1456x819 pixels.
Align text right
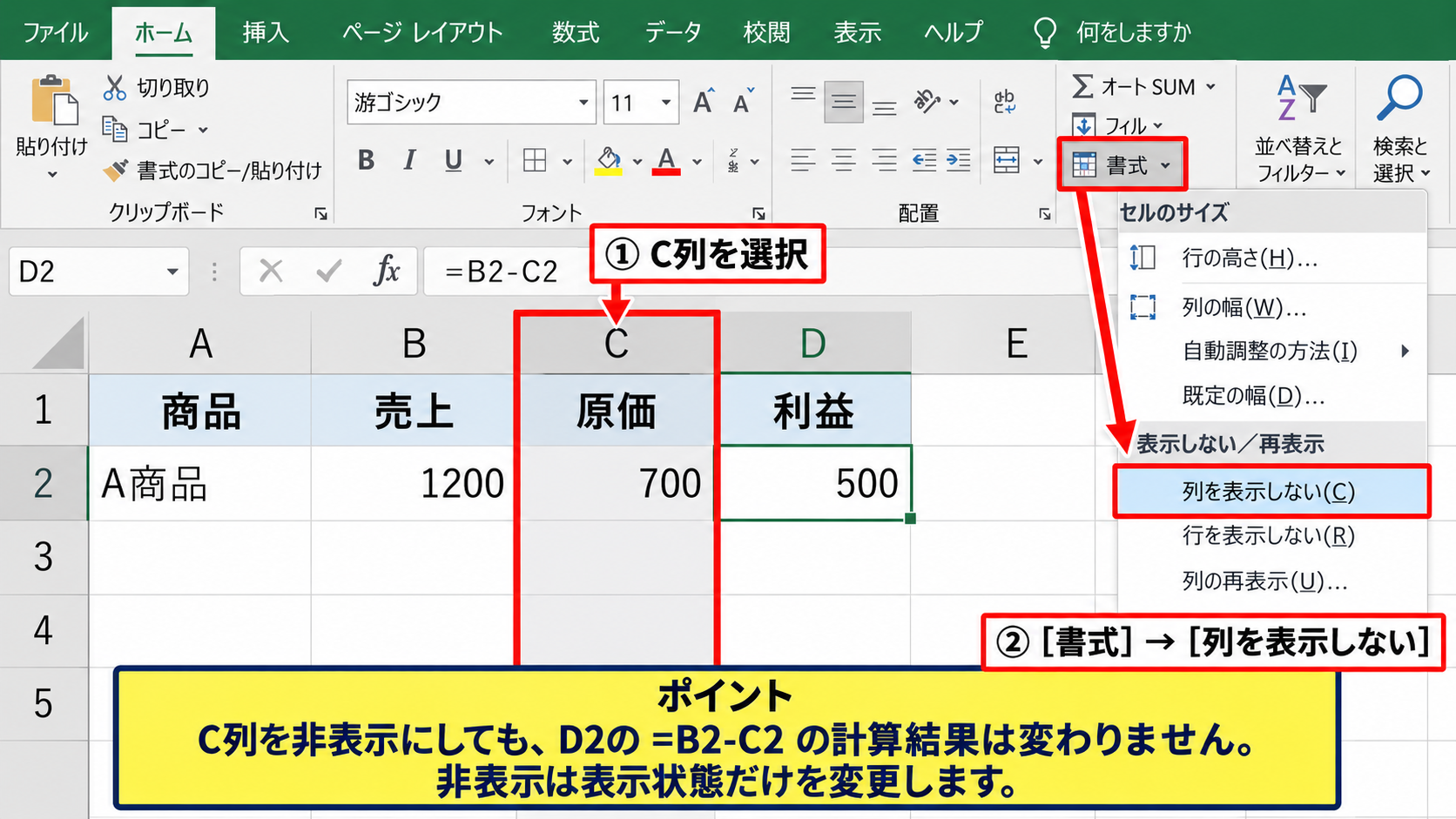tap(885, 160)
